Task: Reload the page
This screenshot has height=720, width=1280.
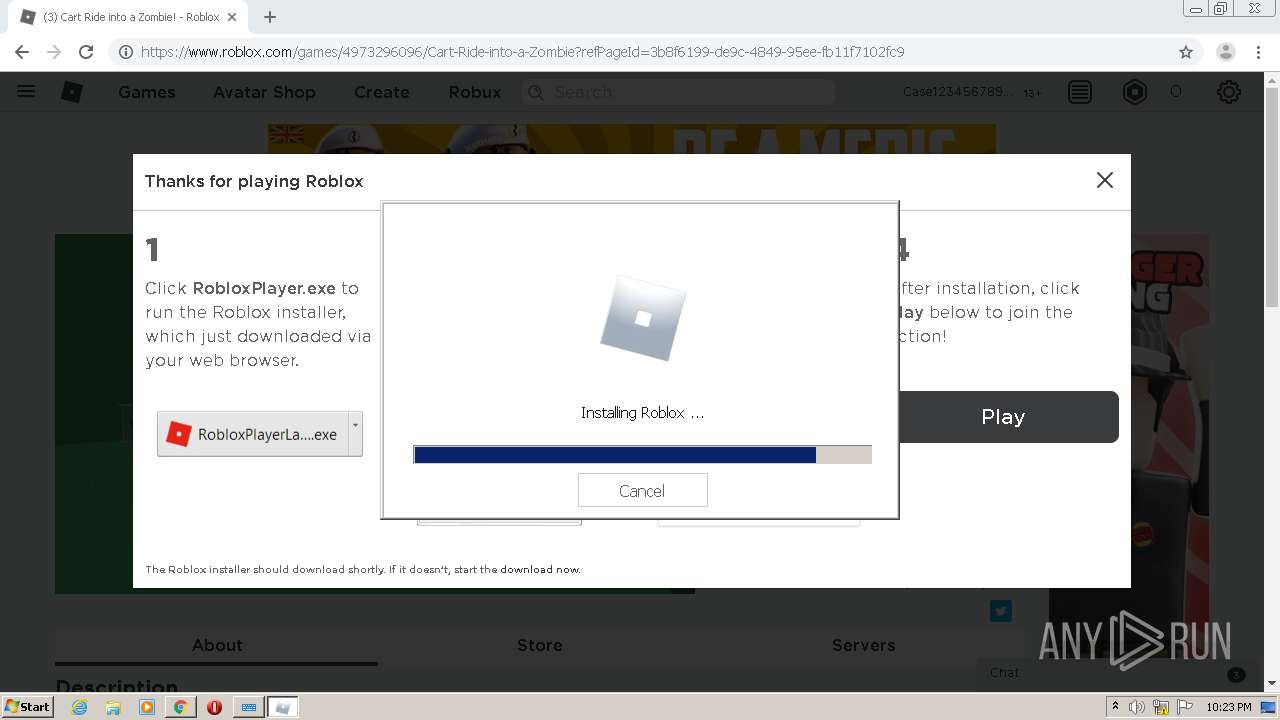Action: coord(86,52)
